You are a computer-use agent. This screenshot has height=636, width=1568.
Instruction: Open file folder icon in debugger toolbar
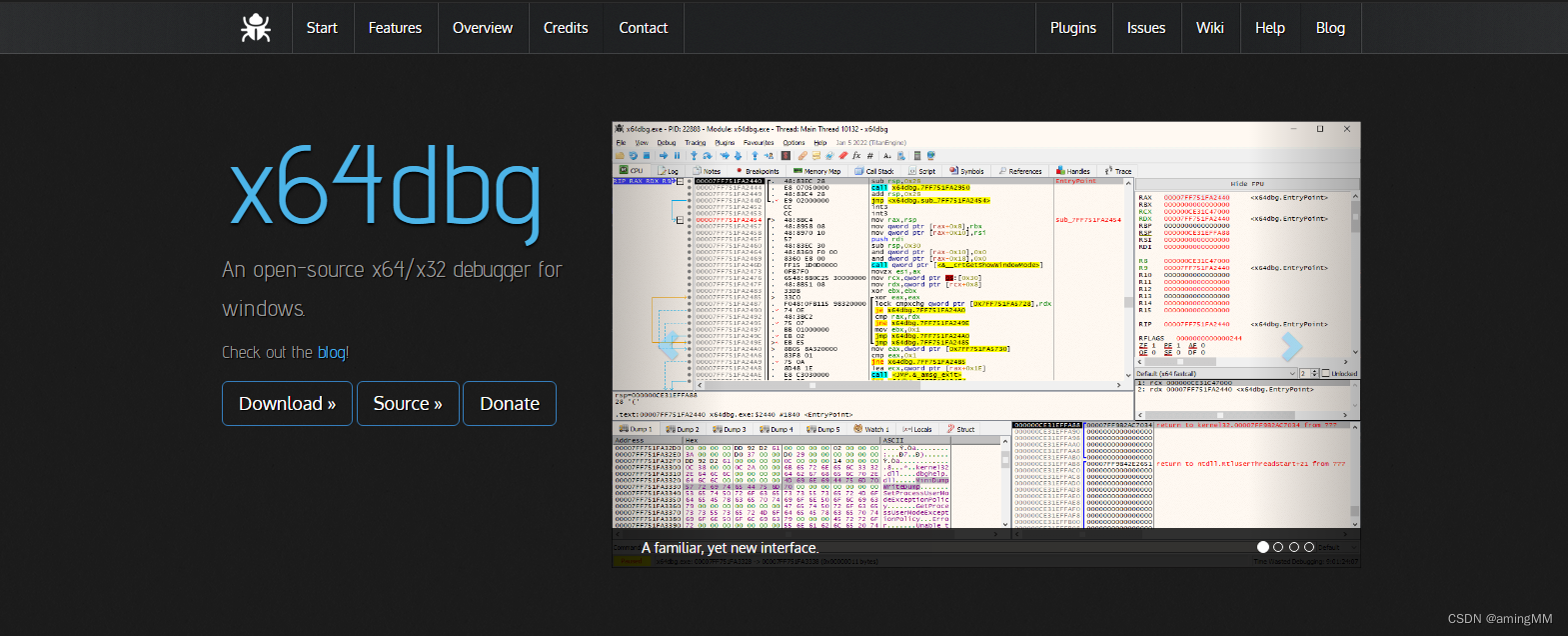tap(620, 155)
